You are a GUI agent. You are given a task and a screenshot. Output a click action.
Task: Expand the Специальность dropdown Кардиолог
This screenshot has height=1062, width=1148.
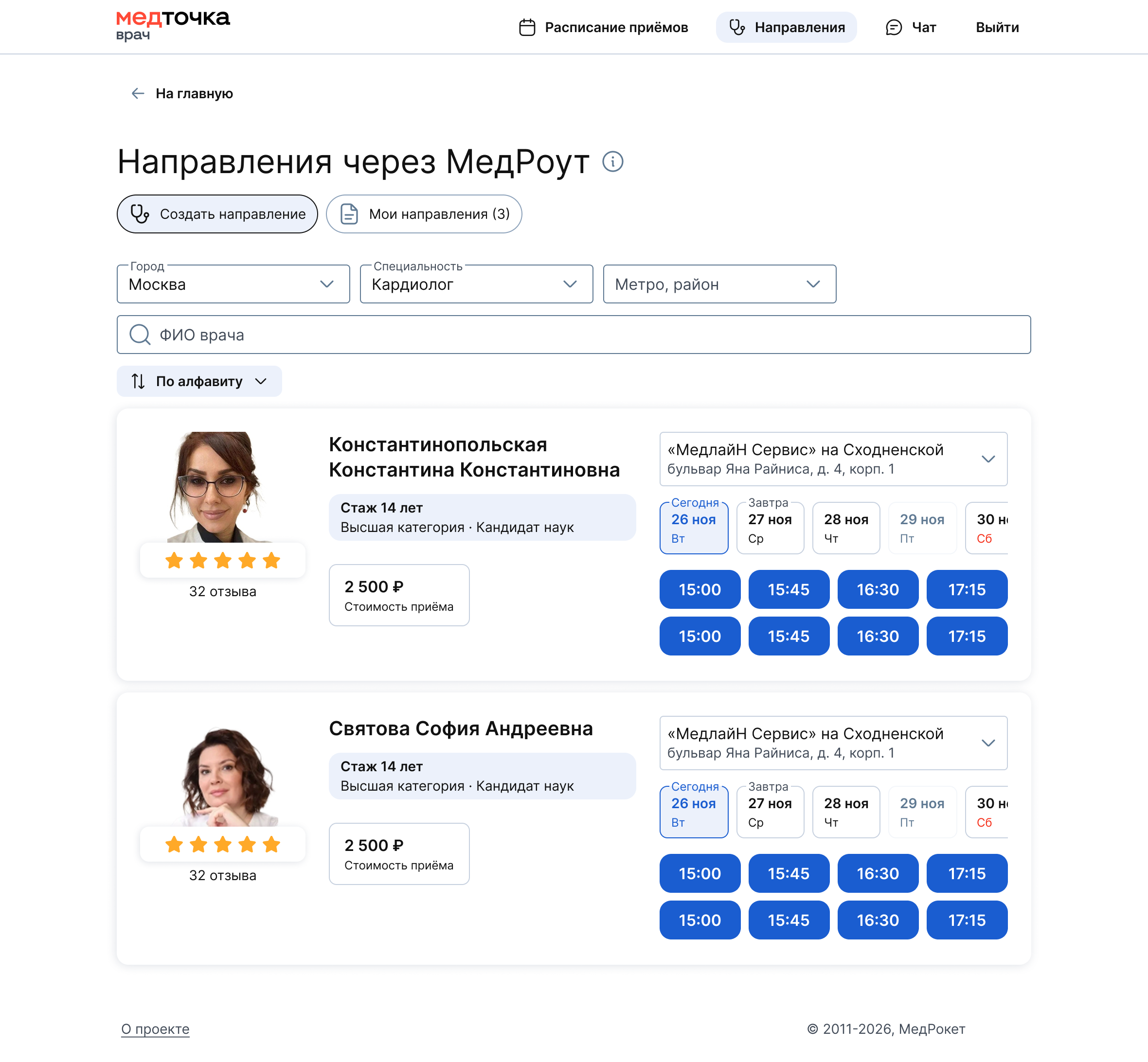coord(476,284)
